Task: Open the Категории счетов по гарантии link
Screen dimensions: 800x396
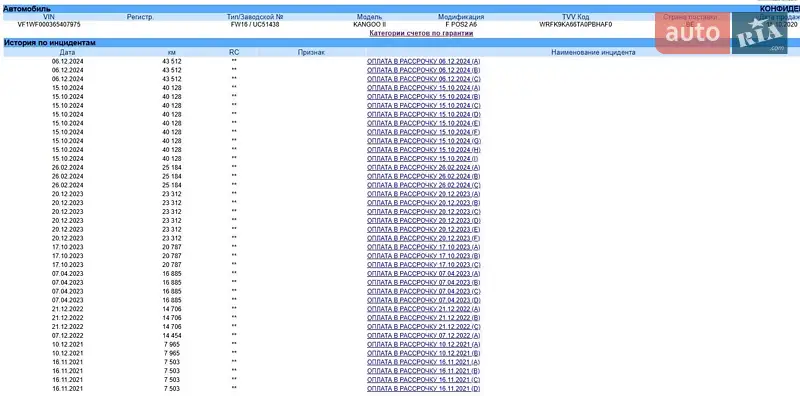Action: (x=421, y=33)
